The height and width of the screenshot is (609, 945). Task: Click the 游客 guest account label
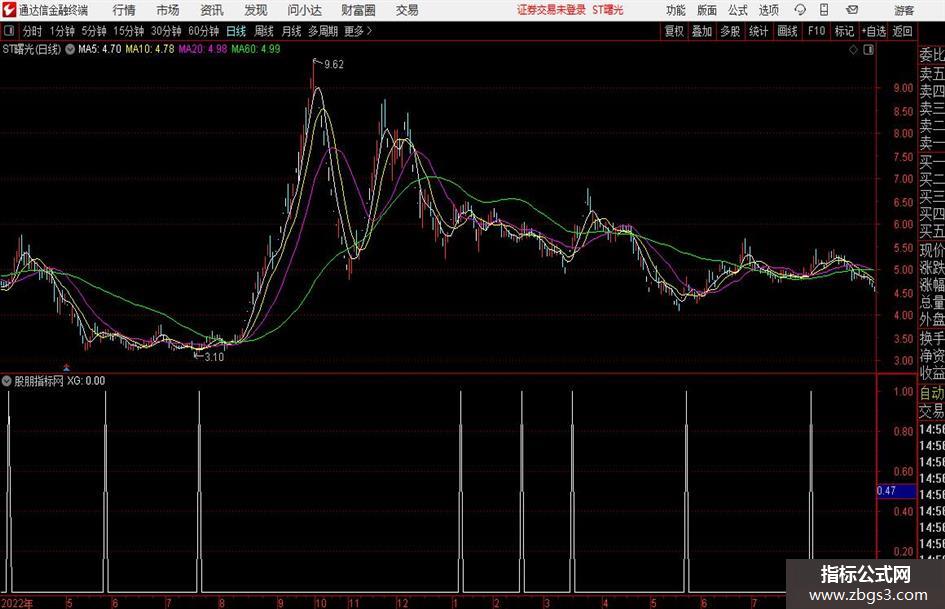tap(903, 10)
